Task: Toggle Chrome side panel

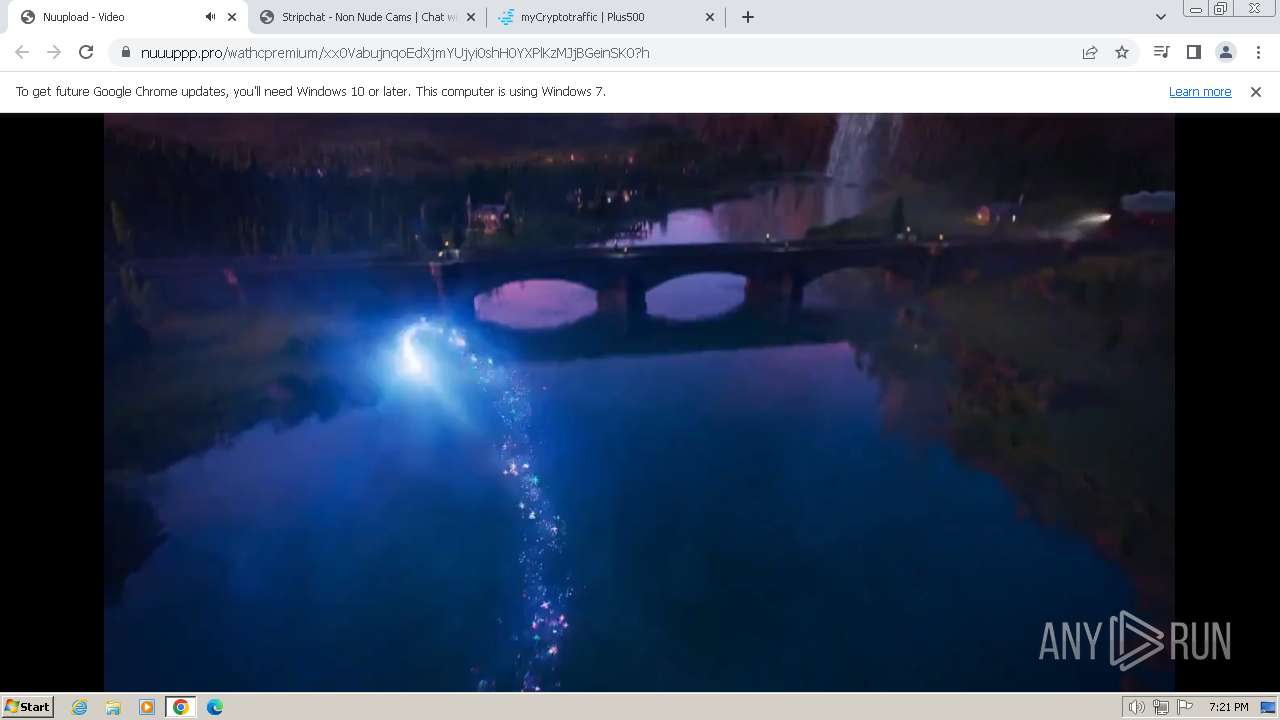Action: 1193,52
